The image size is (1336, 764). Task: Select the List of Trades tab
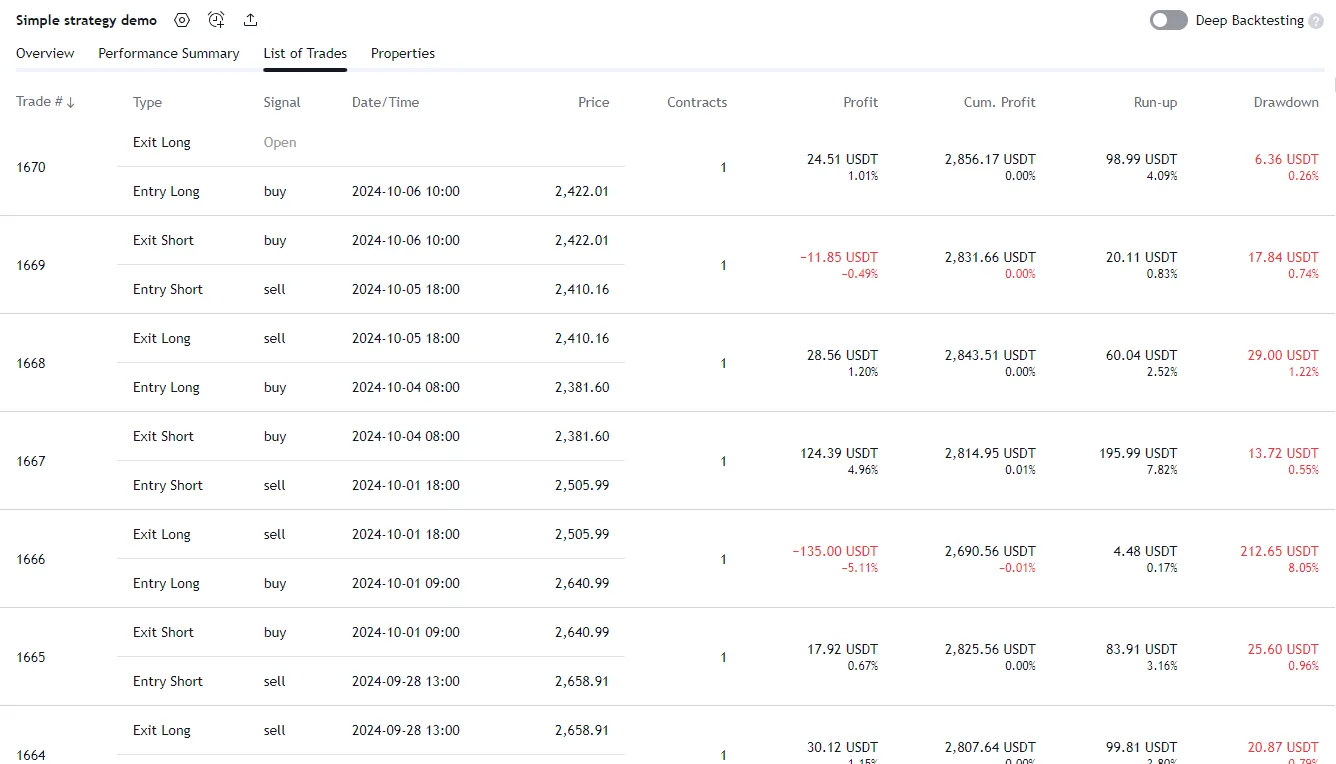tap(305, 53)
